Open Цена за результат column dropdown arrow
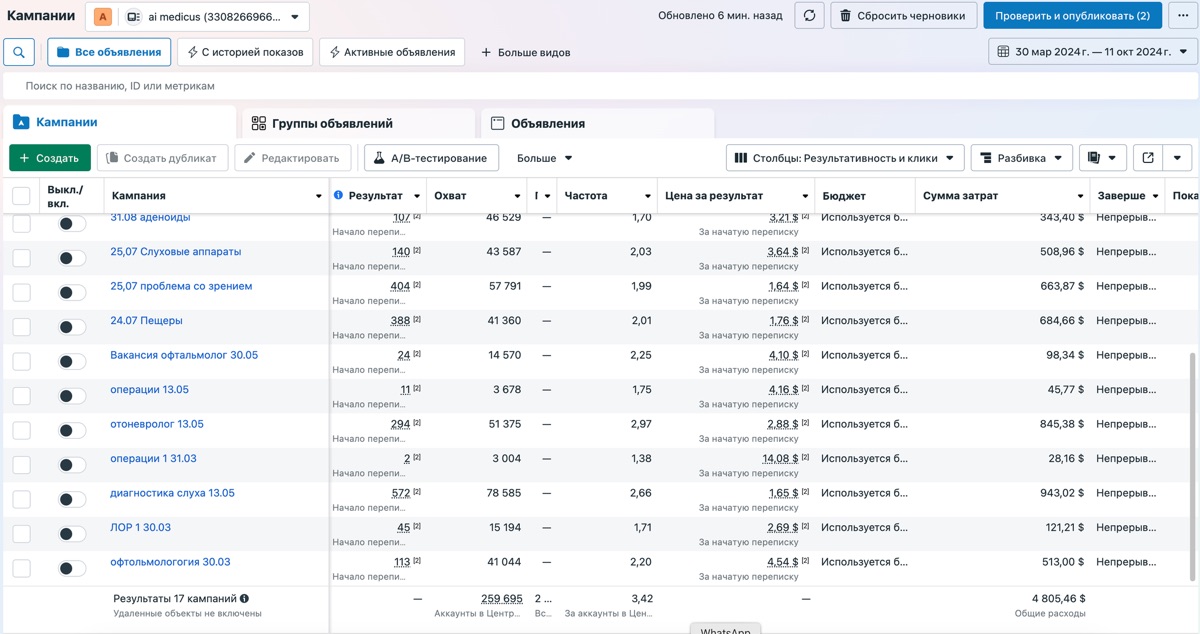The image size is (1200, 634). (x=805, y=196)
